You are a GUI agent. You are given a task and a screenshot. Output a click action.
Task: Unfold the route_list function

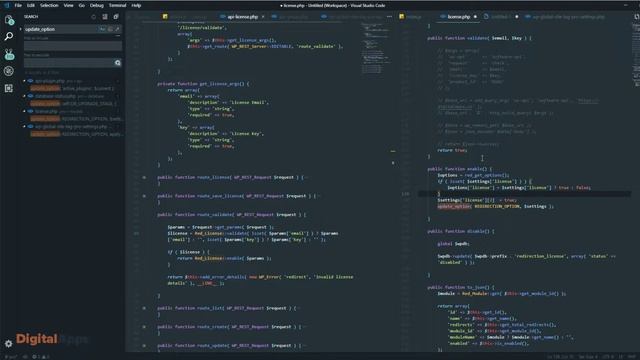click(144, 308)
